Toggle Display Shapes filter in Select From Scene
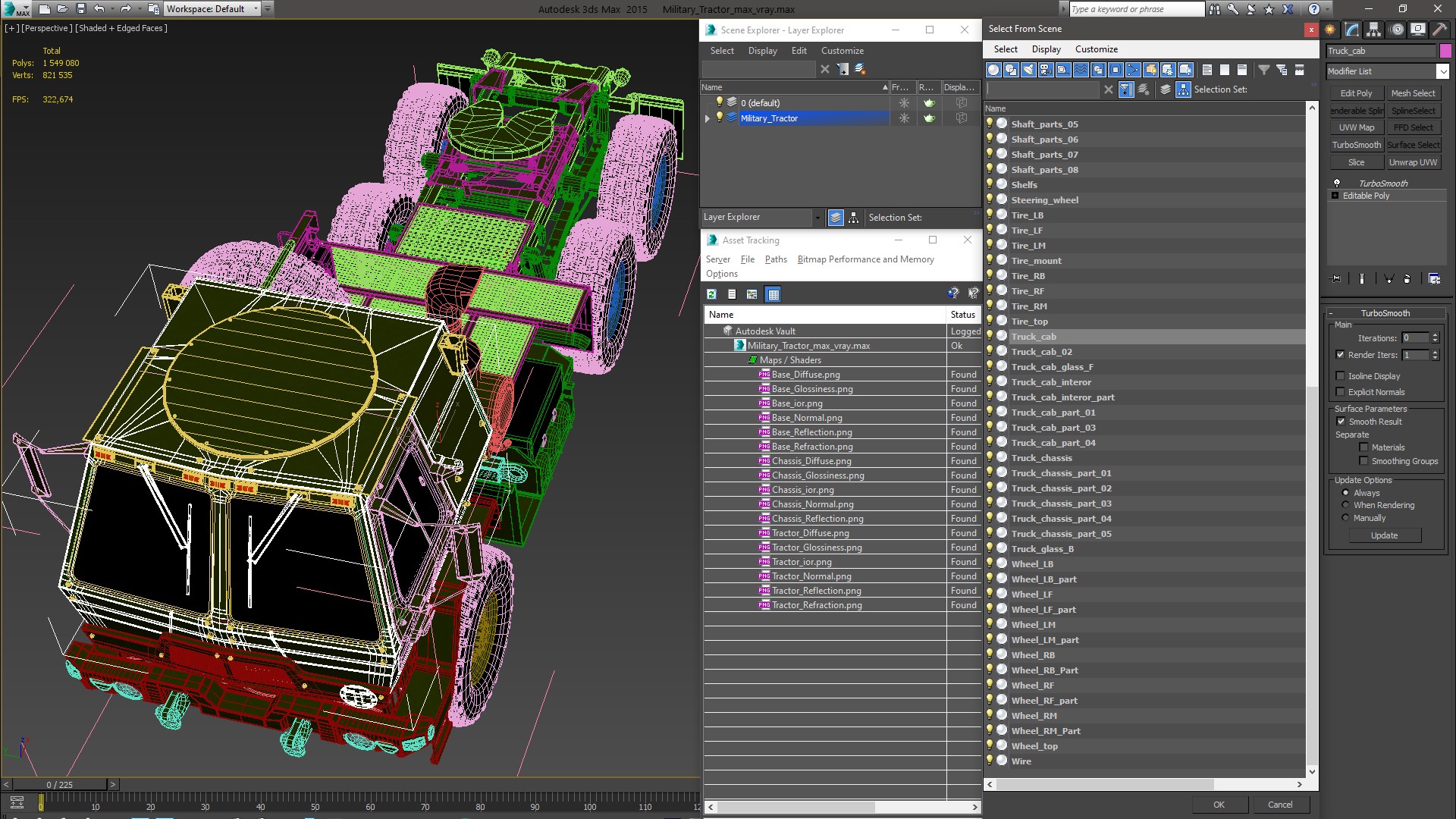Image resolution: width=1456 pixels, height=819 pixels. 1011,70
